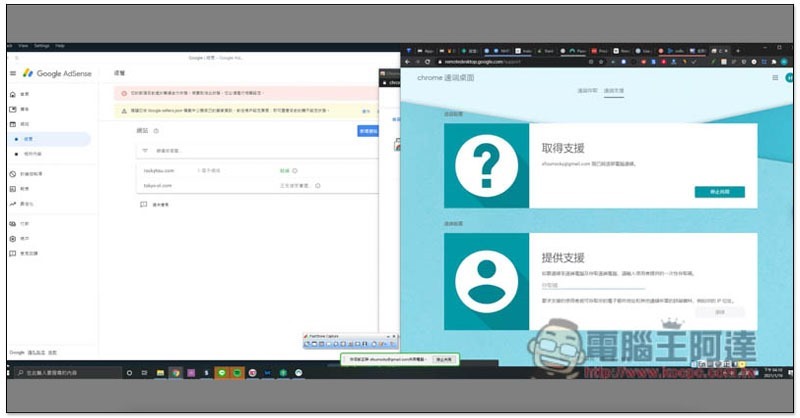Open the home item in AdSense sidebar
The width and height of the screenshot is (800, 418).
(20, 94)
